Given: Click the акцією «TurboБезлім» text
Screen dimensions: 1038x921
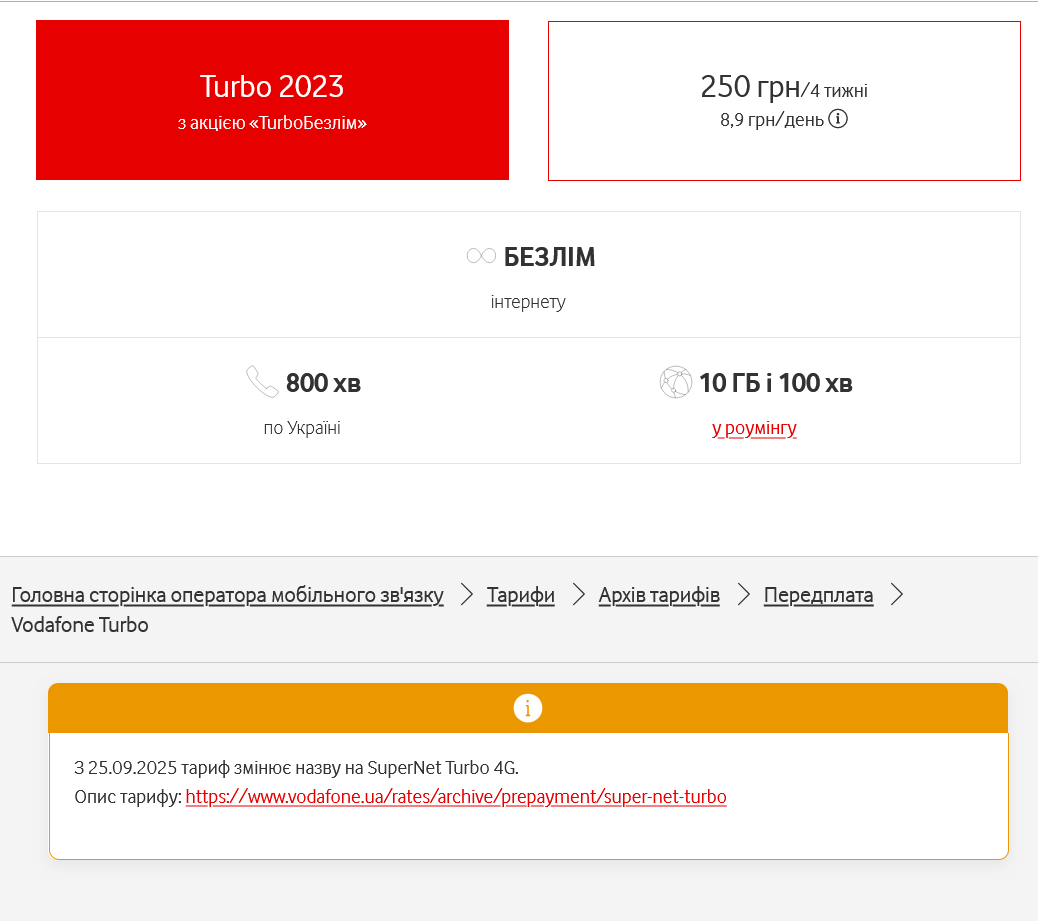Looking at the screenshot, I should coord(271,124).
